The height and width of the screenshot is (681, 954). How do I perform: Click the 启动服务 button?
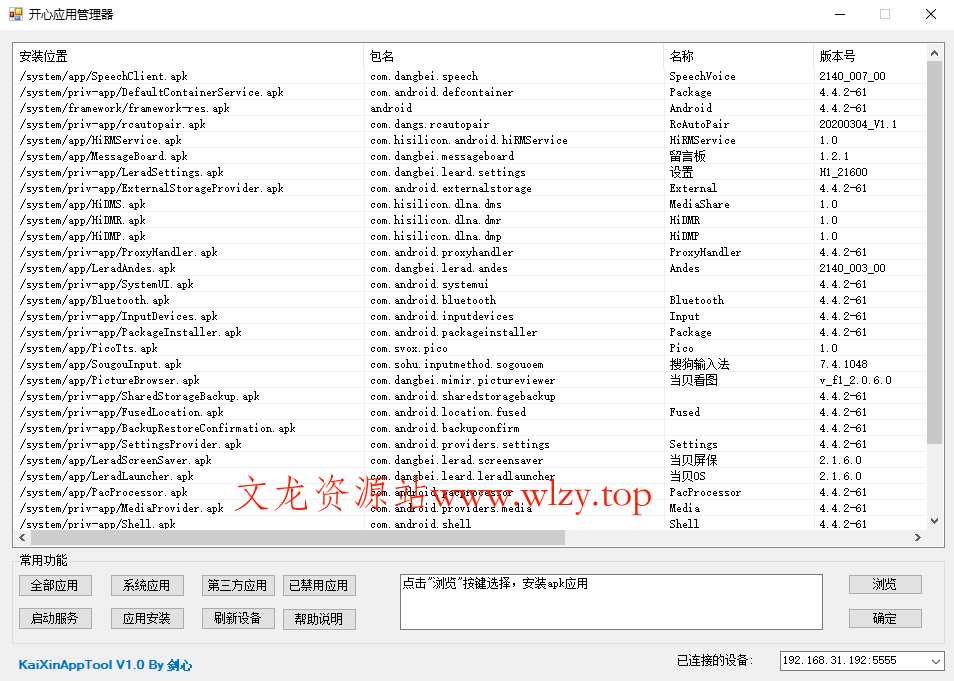[54, 618]
